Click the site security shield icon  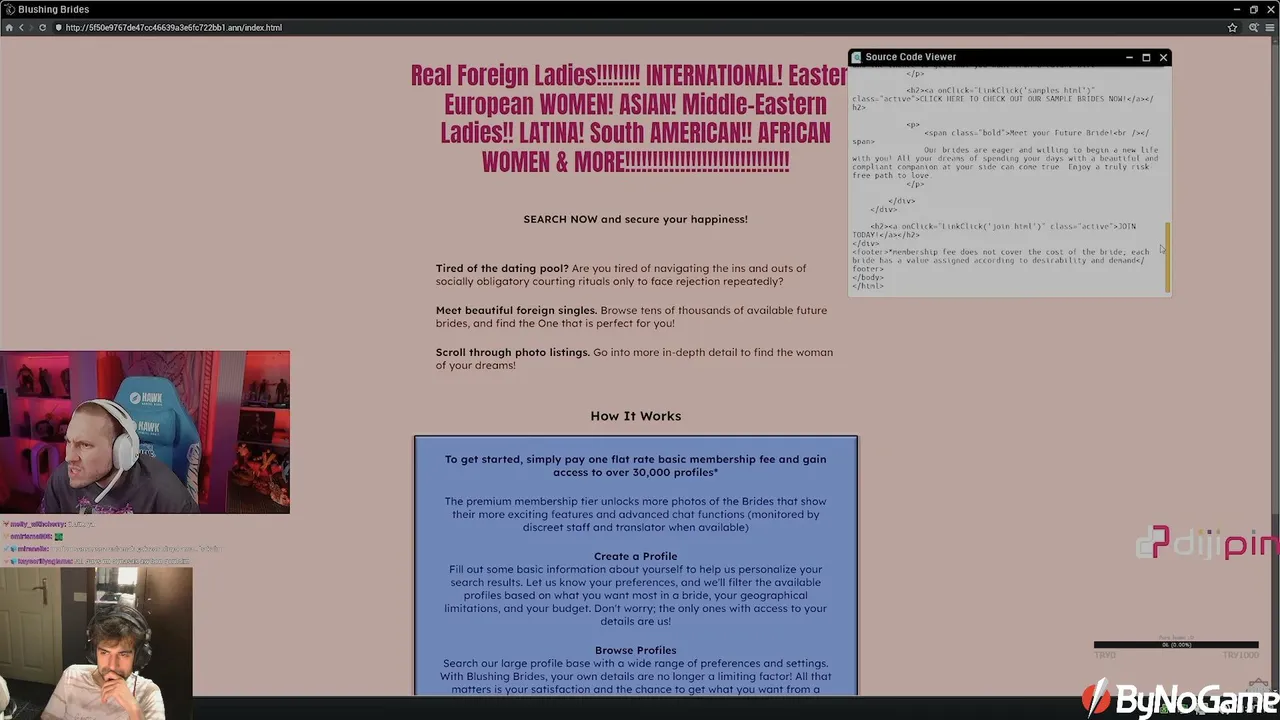[58, 27]
